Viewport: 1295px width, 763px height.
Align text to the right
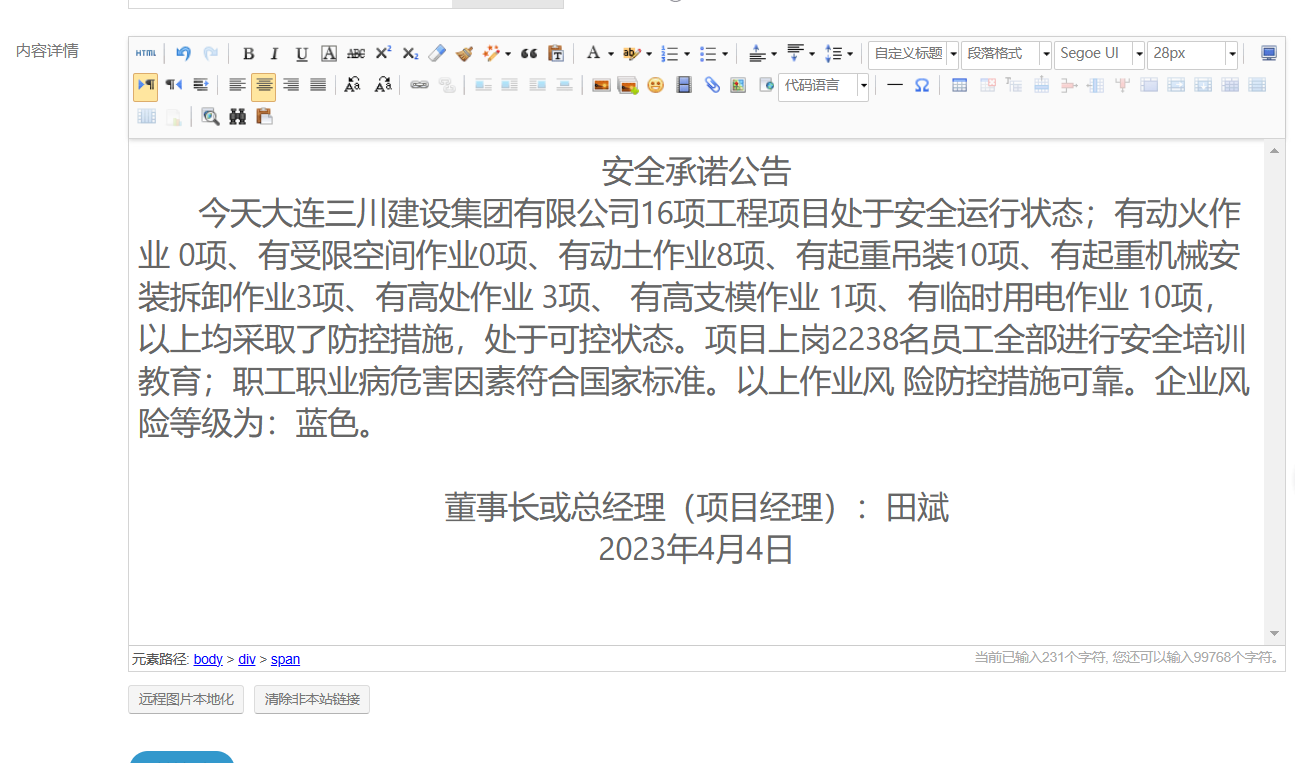[291, 85]
